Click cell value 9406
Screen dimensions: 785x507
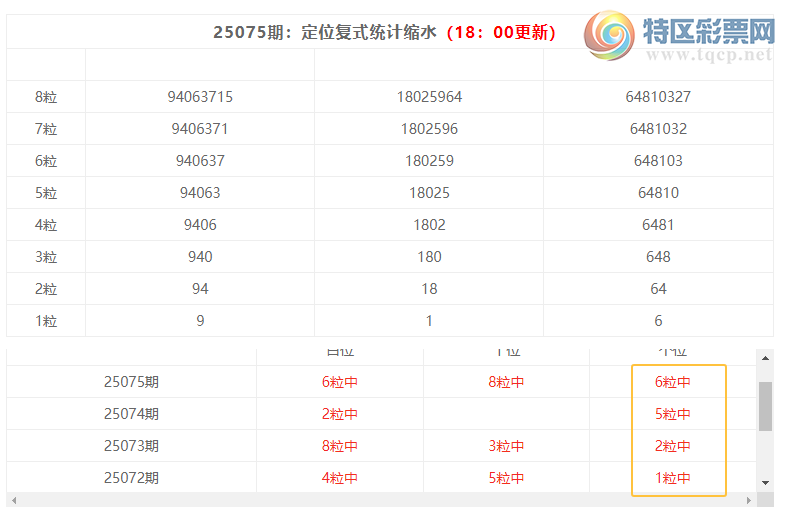point(200,225)
